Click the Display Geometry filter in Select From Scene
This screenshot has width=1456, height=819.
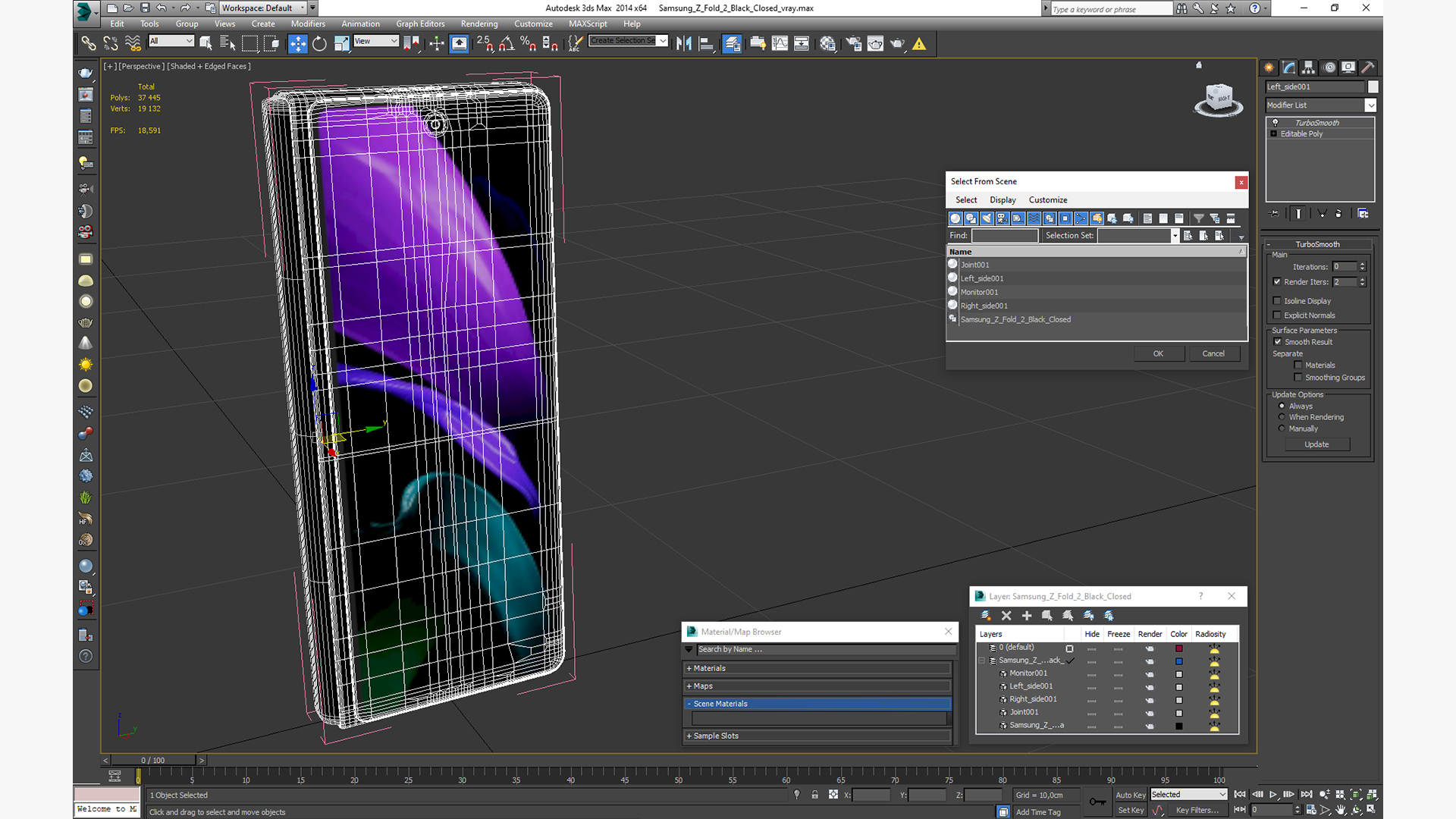tap(955, 218)
